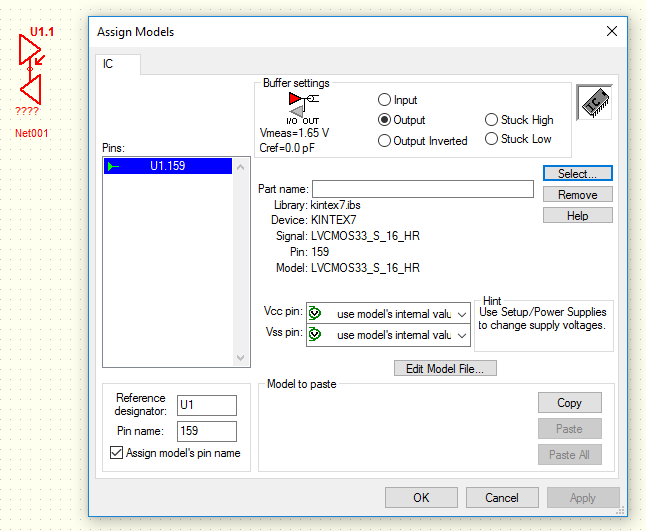646x531 pixels.
Task: Click the IC chip icon in dialog
Action: pyautogui.click(x=595, y=102)
